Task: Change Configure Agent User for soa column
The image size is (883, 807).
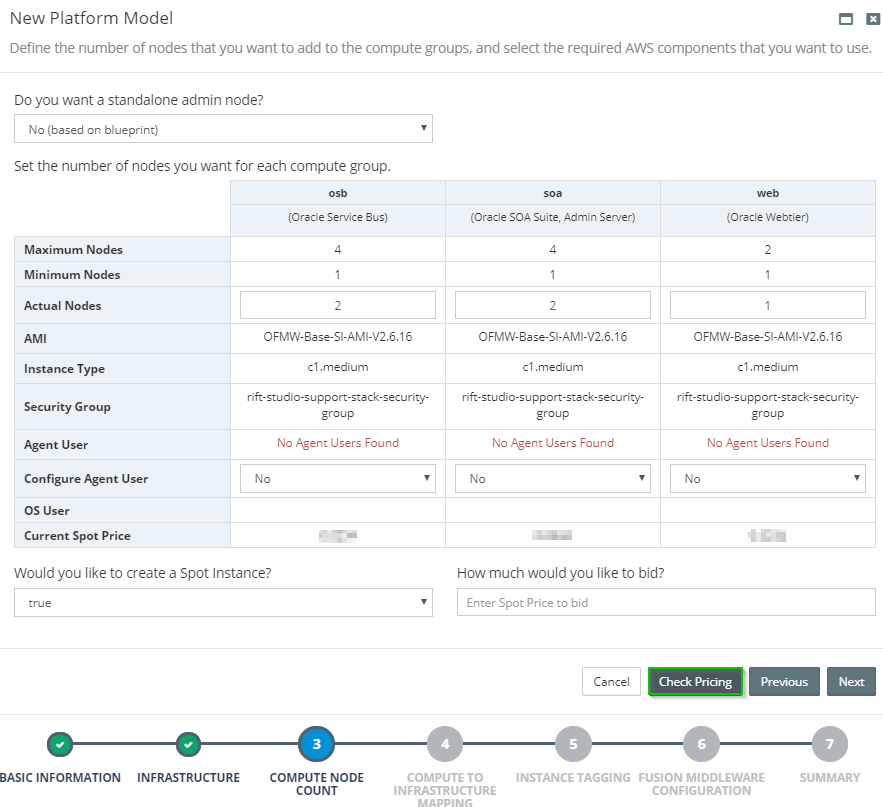Action: [x=552, y=478]
